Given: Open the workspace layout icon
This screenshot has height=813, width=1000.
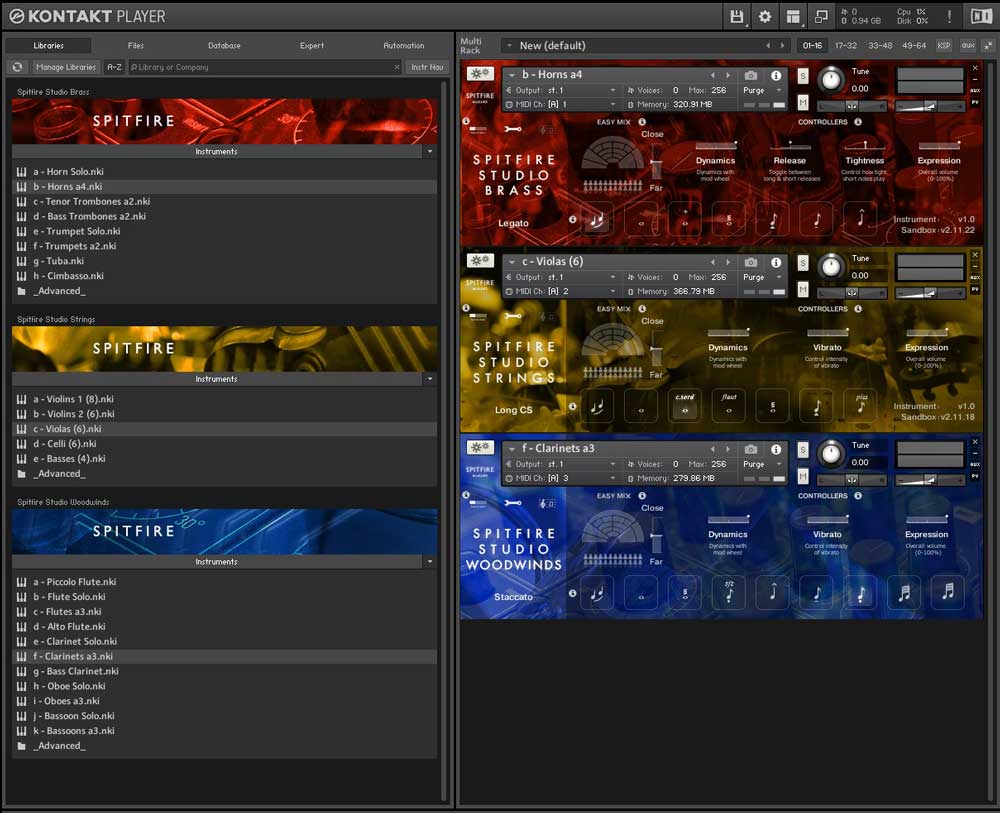Looking at the screenshot, I should pos(793,17).
